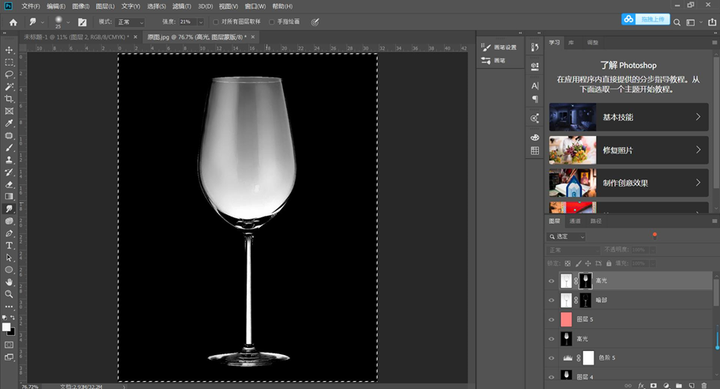Switch to the 通道 tab
The height and width of the screenshot is (389, 720).
point(575,221)
